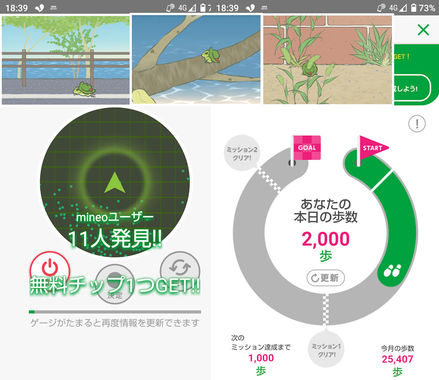Tap the 無料チップ1つGET!! banner text
The image size is (439, 380).
[x=115, y=286]
